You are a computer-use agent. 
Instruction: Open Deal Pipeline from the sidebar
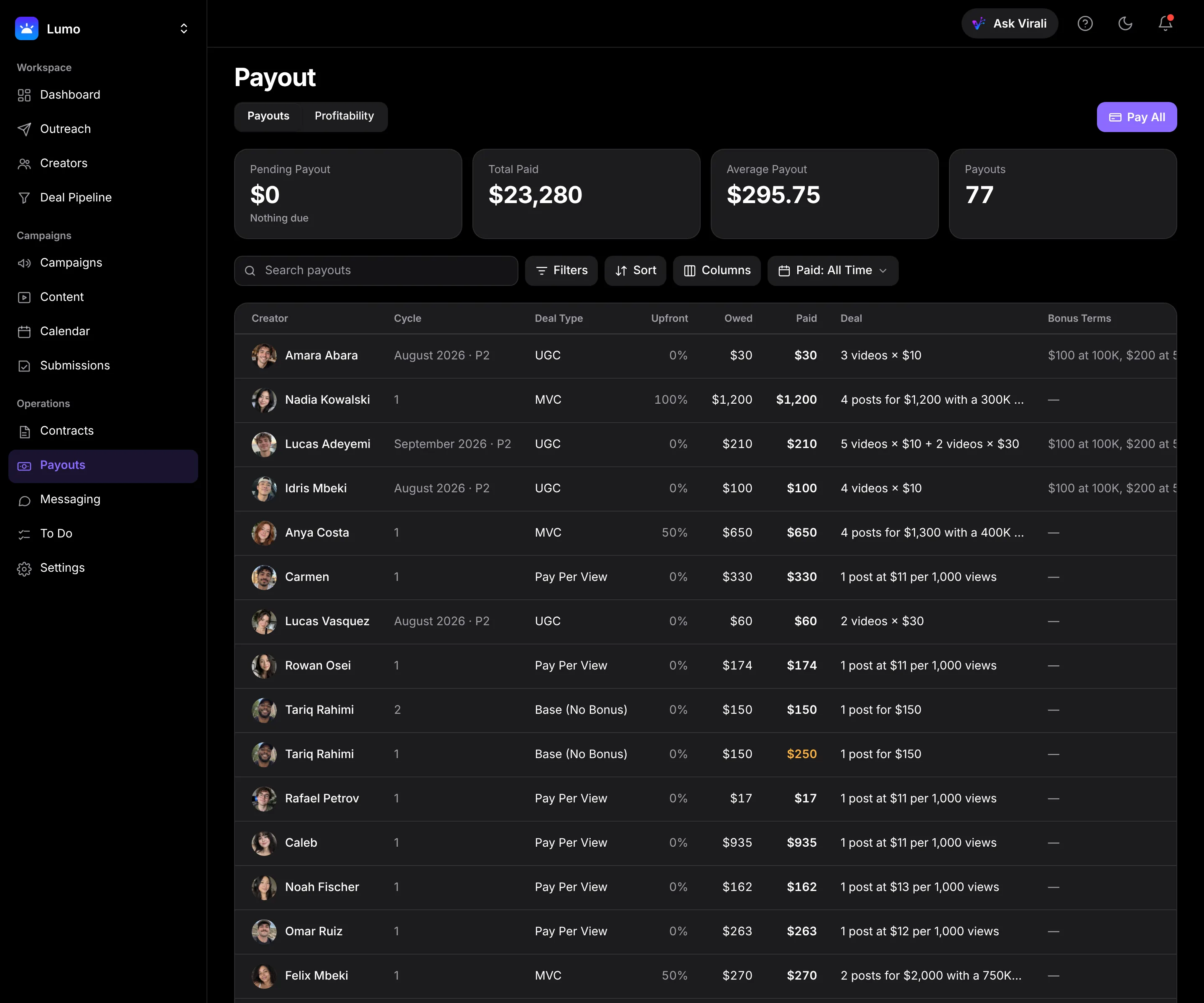pyautogui.click(x=103, y=198)
